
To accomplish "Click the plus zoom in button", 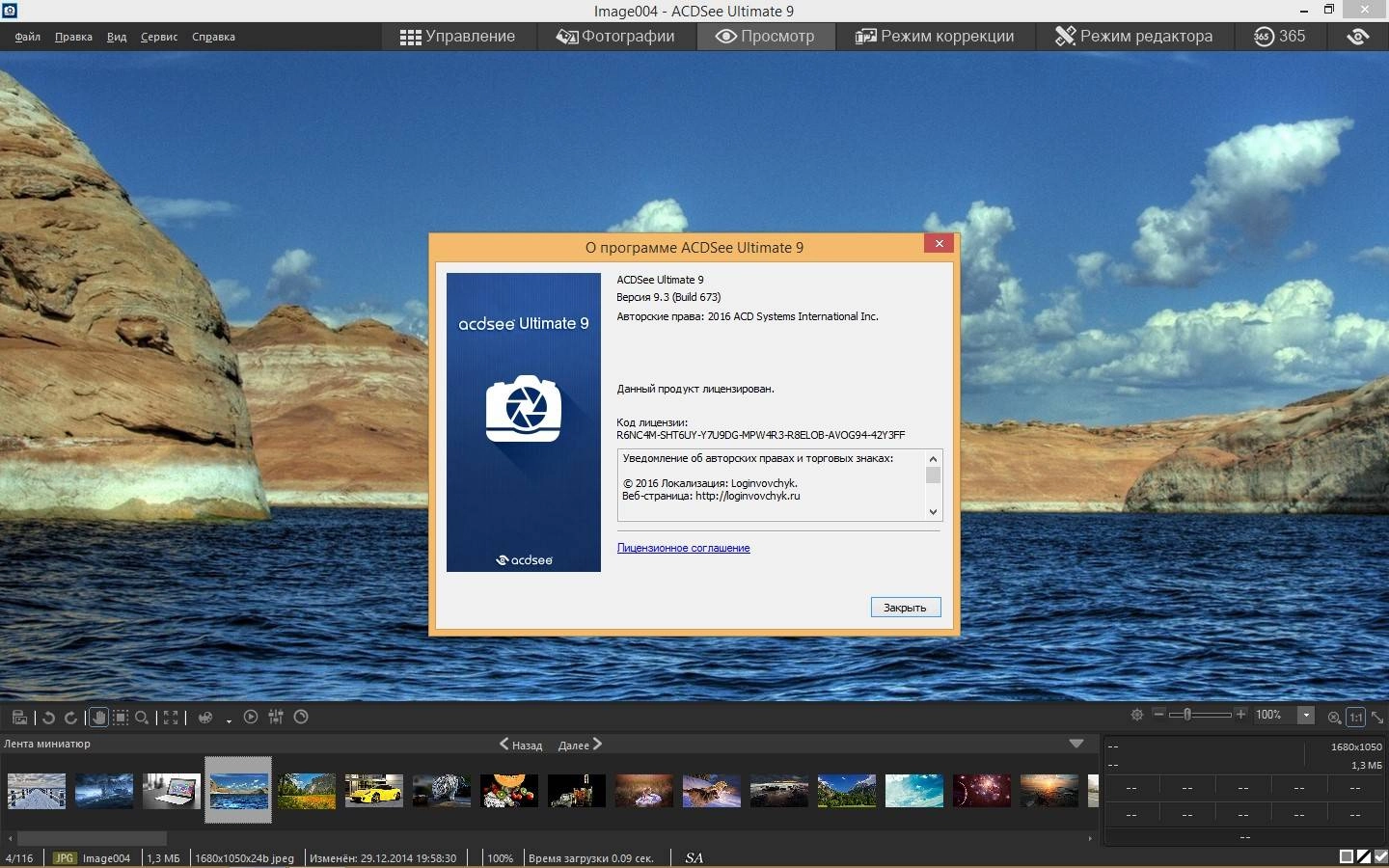I will click(1240, 715).
